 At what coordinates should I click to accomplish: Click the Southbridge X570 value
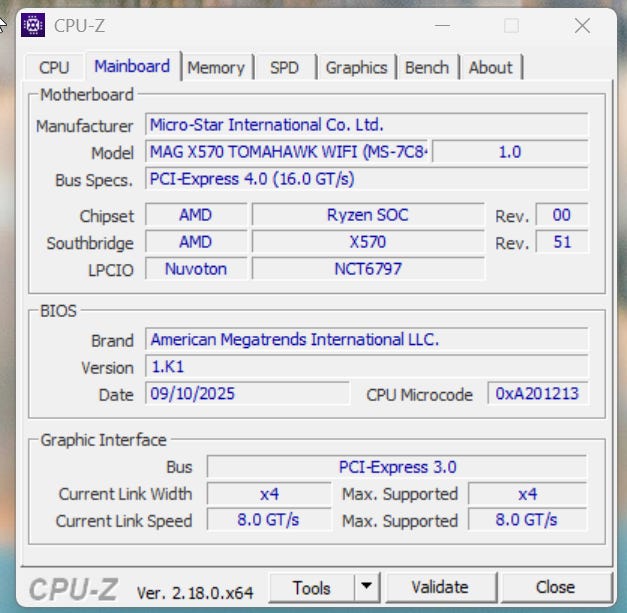click(x=368, y=242)
